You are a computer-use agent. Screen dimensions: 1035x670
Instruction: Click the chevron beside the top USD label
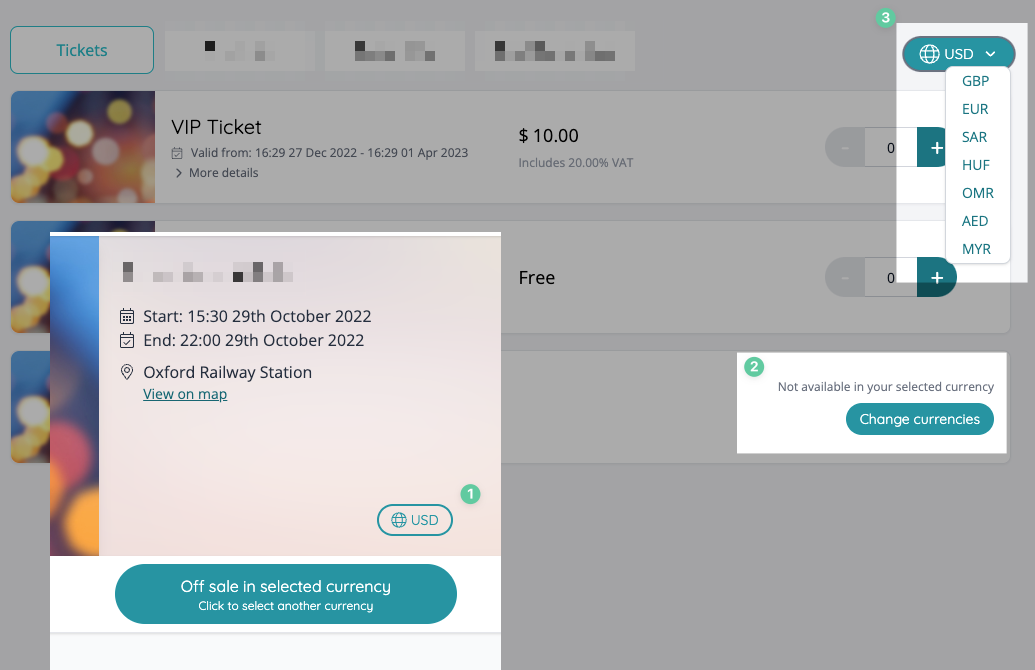(x=990, y=53)
